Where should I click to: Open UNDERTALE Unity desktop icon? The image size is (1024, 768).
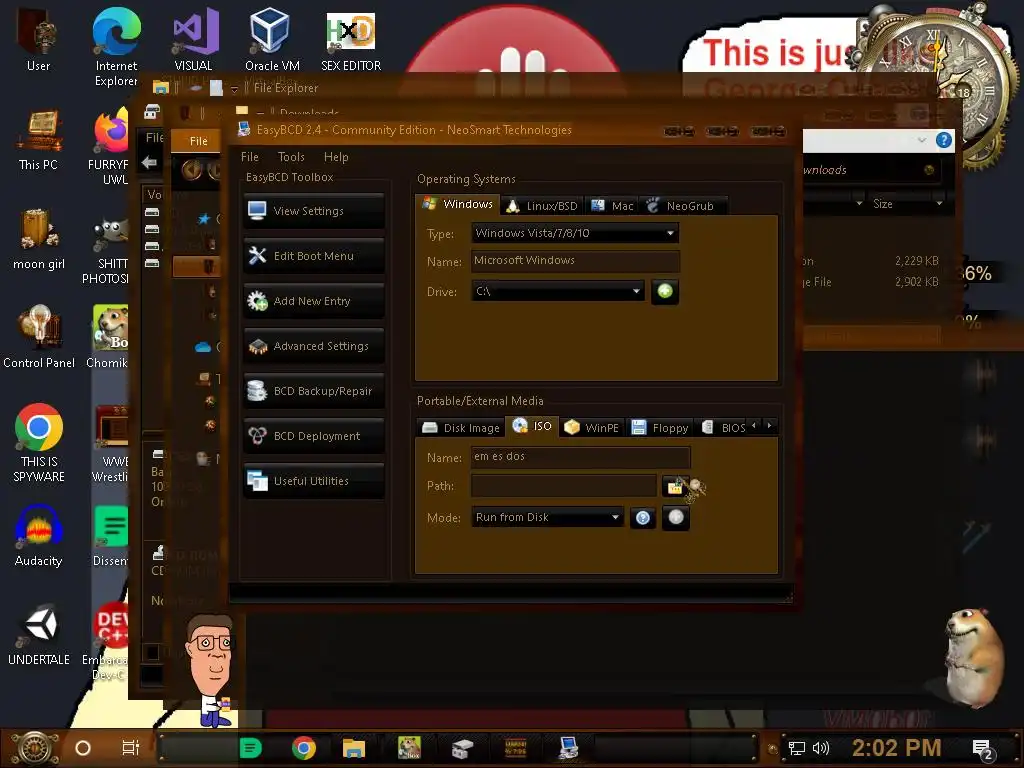39,635
